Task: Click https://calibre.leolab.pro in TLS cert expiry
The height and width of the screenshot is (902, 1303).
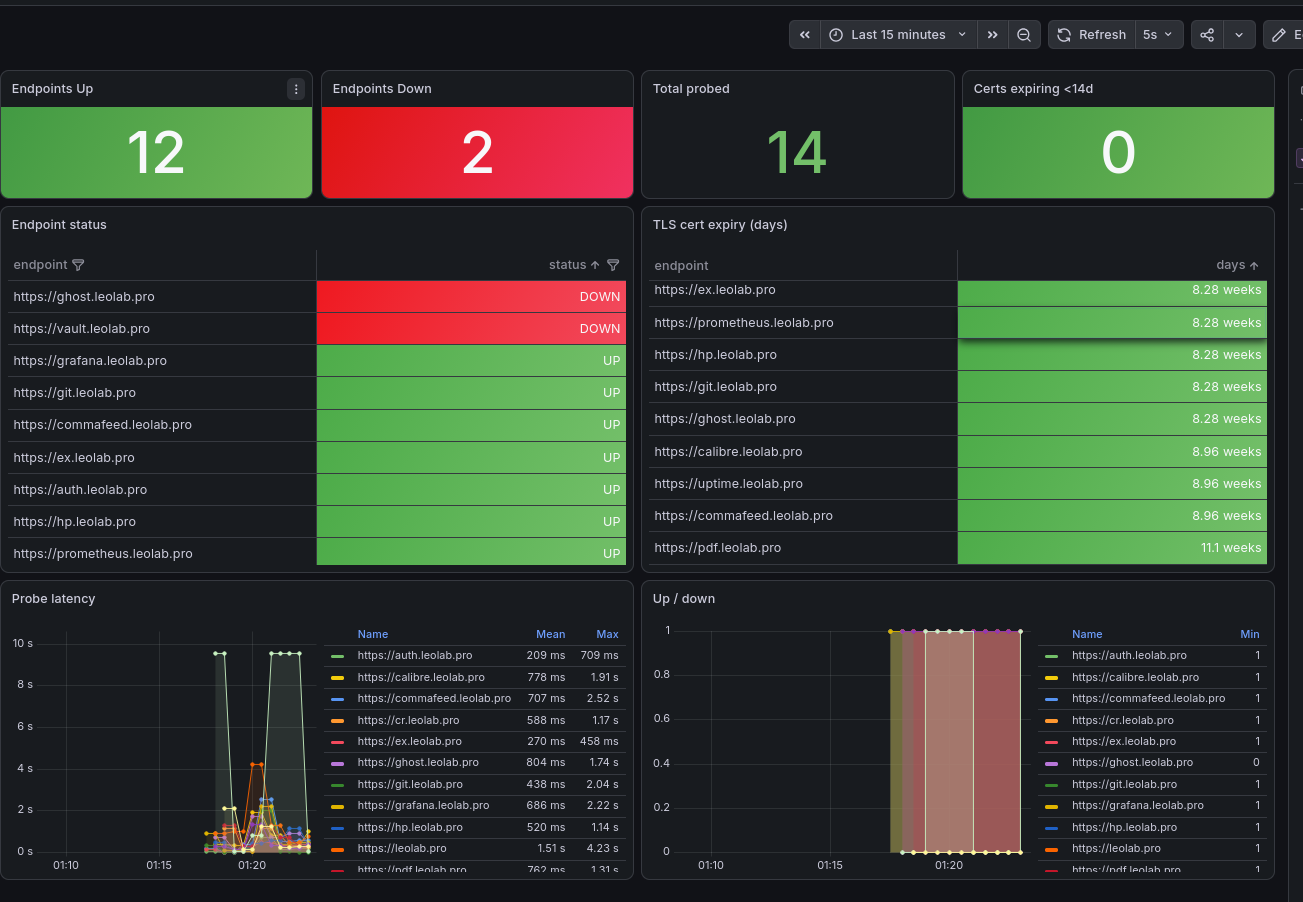Action: point(728,452)
